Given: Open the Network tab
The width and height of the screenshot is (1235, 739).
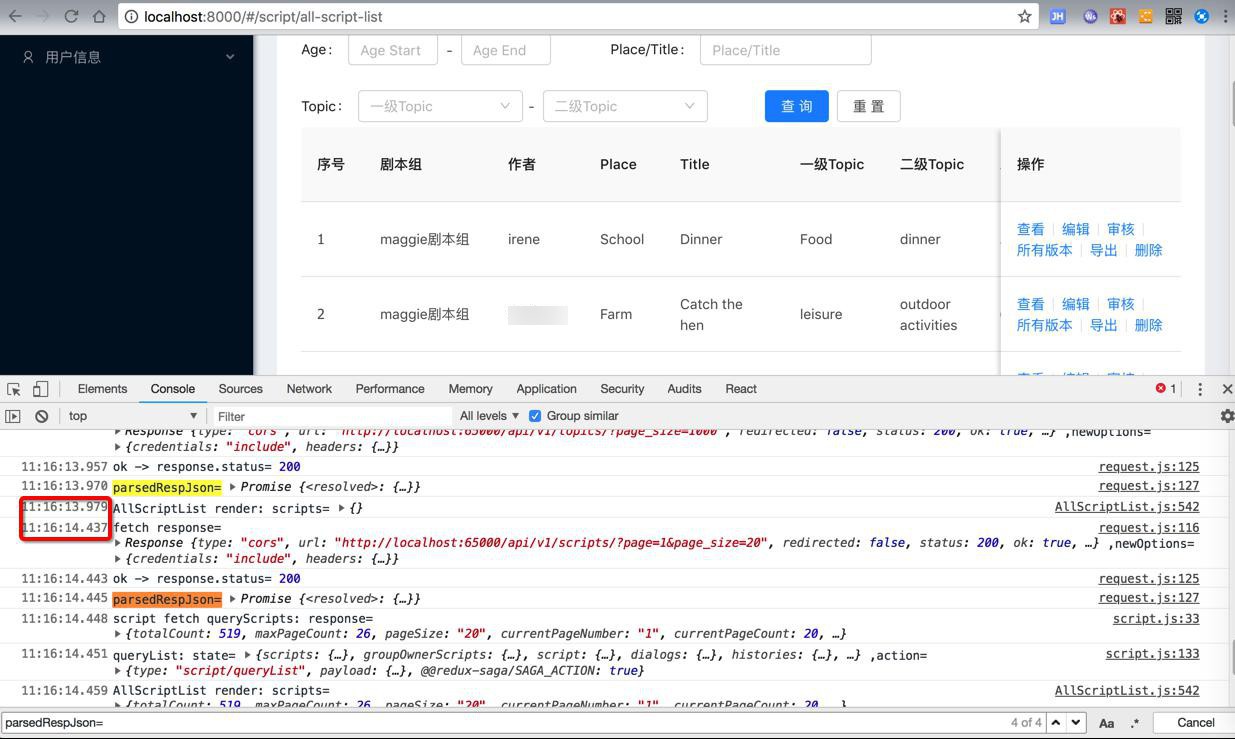Looking at the screenshot, I should pyautogui.click(x=309, y=389).
